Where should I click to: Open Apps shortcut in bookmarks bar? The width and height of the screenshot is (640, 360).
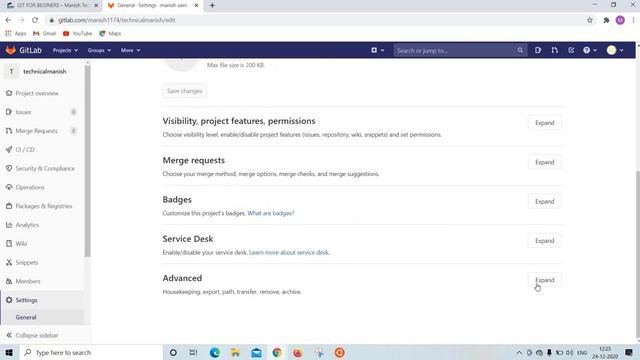(x=16, y=33)
